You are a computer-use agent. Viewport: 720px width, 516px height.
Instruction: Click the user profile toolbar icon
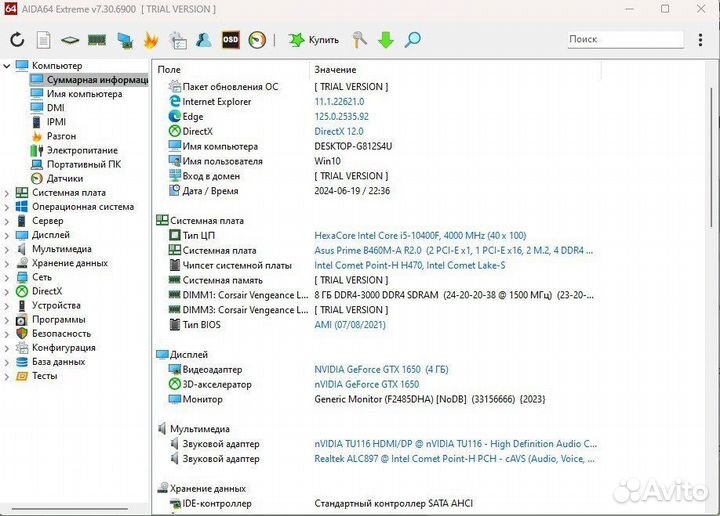[204, 40]
